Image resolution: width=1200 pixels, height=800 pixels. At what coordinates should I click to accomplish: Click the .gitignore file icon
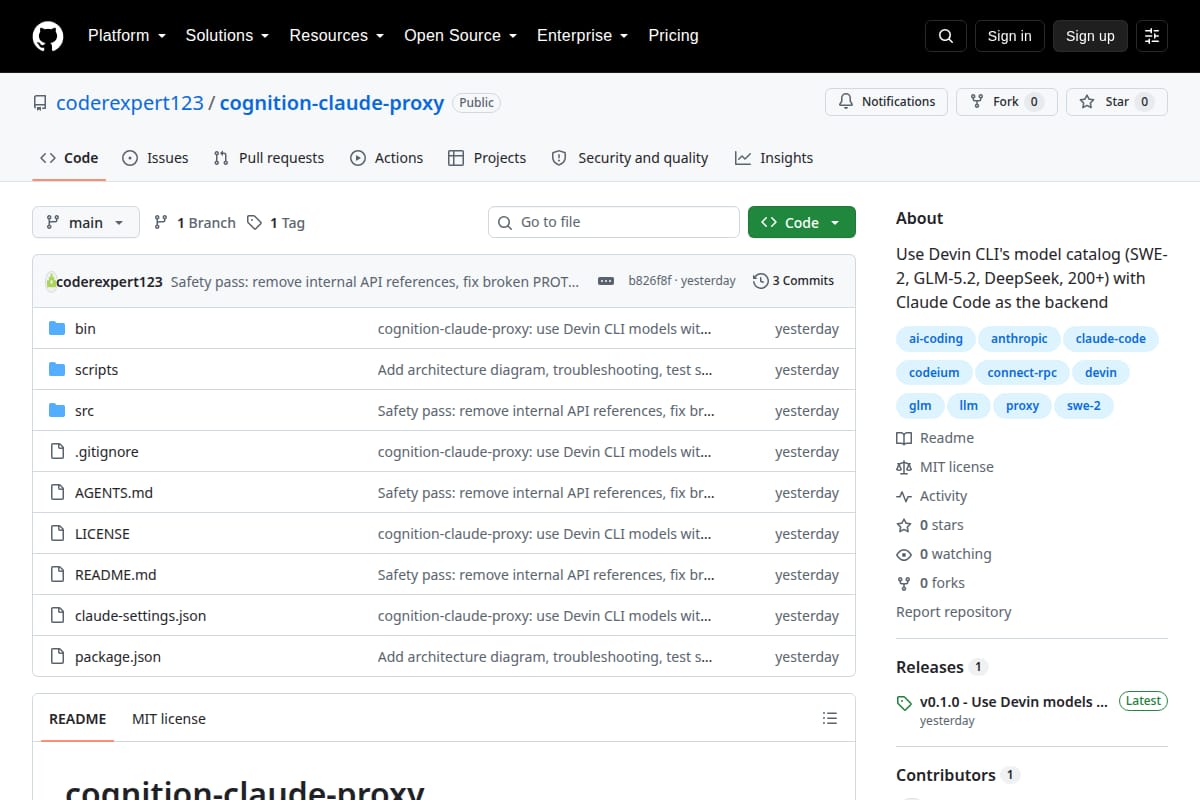tap(57, 452)
